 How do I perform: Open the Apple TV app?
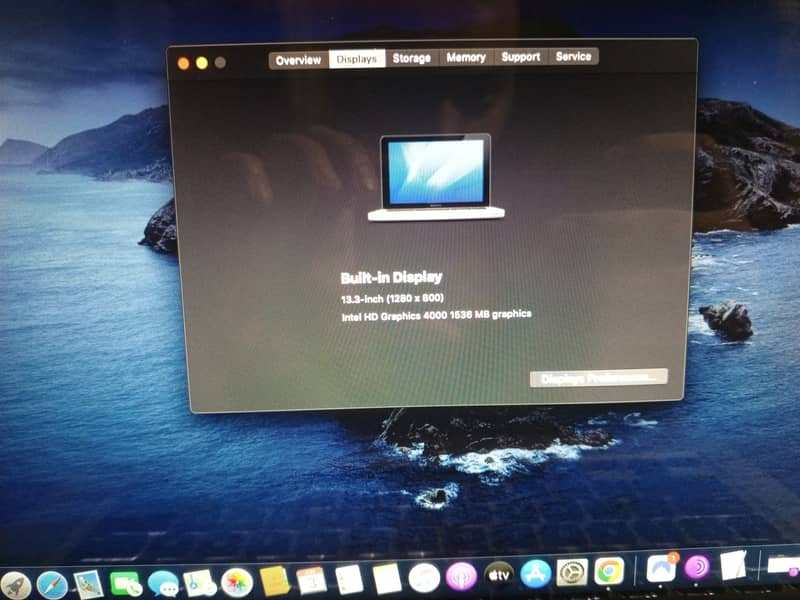tap(498, 575)
